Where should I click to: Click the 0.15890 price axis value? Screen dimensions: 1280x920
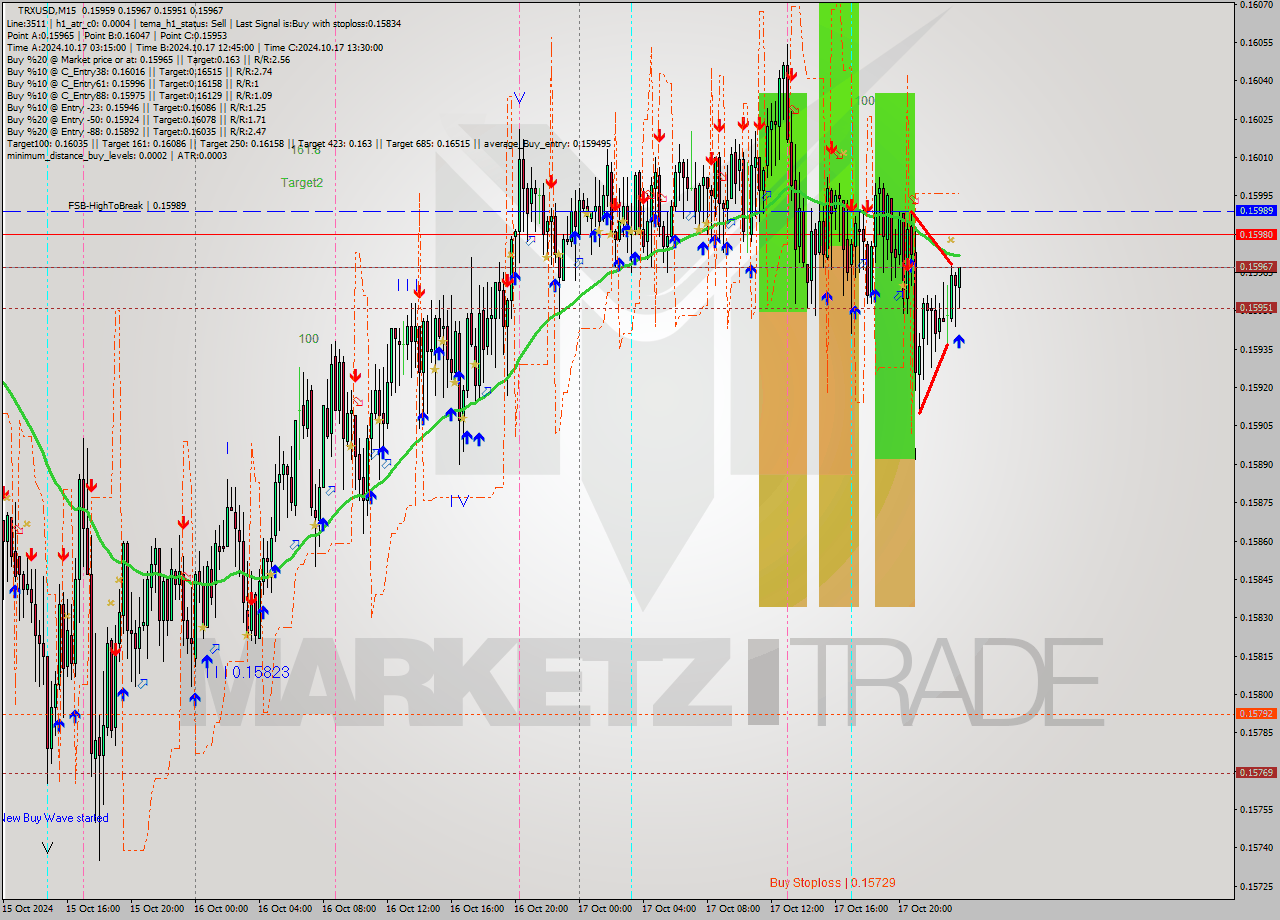point(1256,465)
